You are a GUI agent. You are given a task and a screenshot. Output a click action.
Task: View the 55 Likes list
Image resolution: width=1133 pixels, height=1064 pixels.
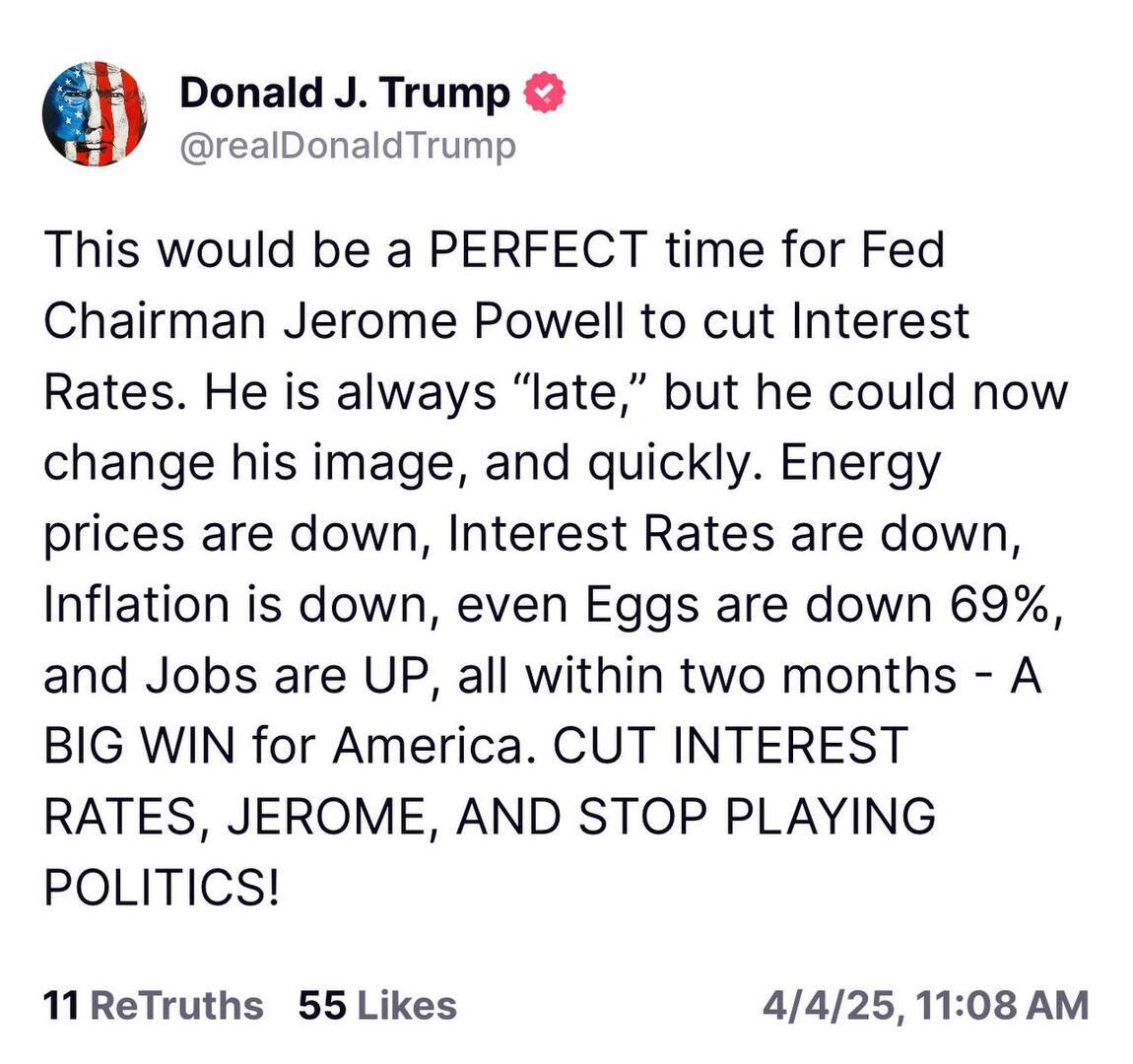(378, 1005)
